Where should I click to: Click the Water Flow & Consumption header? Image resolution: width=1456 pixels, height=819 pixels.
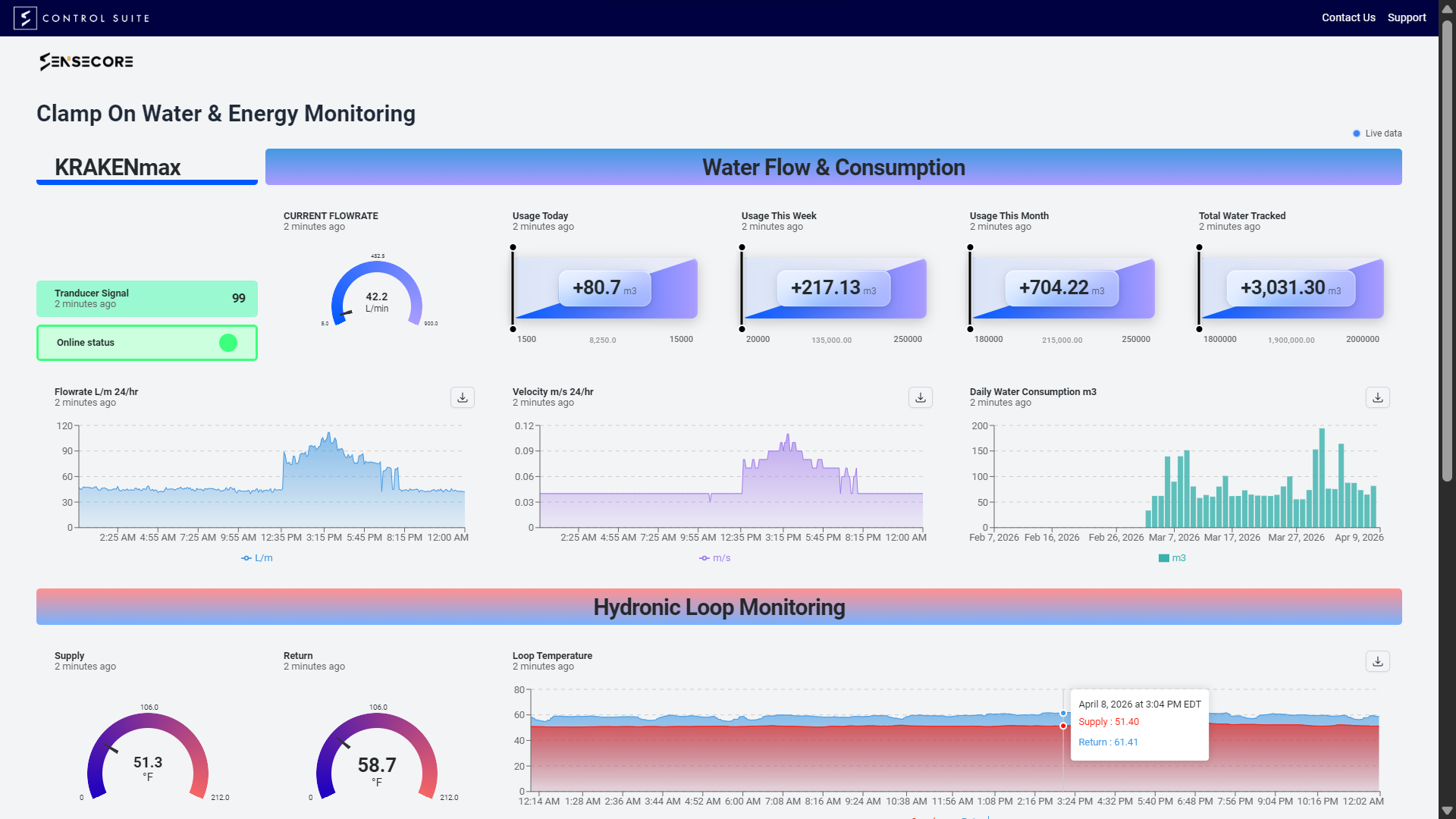coord(833,167)
